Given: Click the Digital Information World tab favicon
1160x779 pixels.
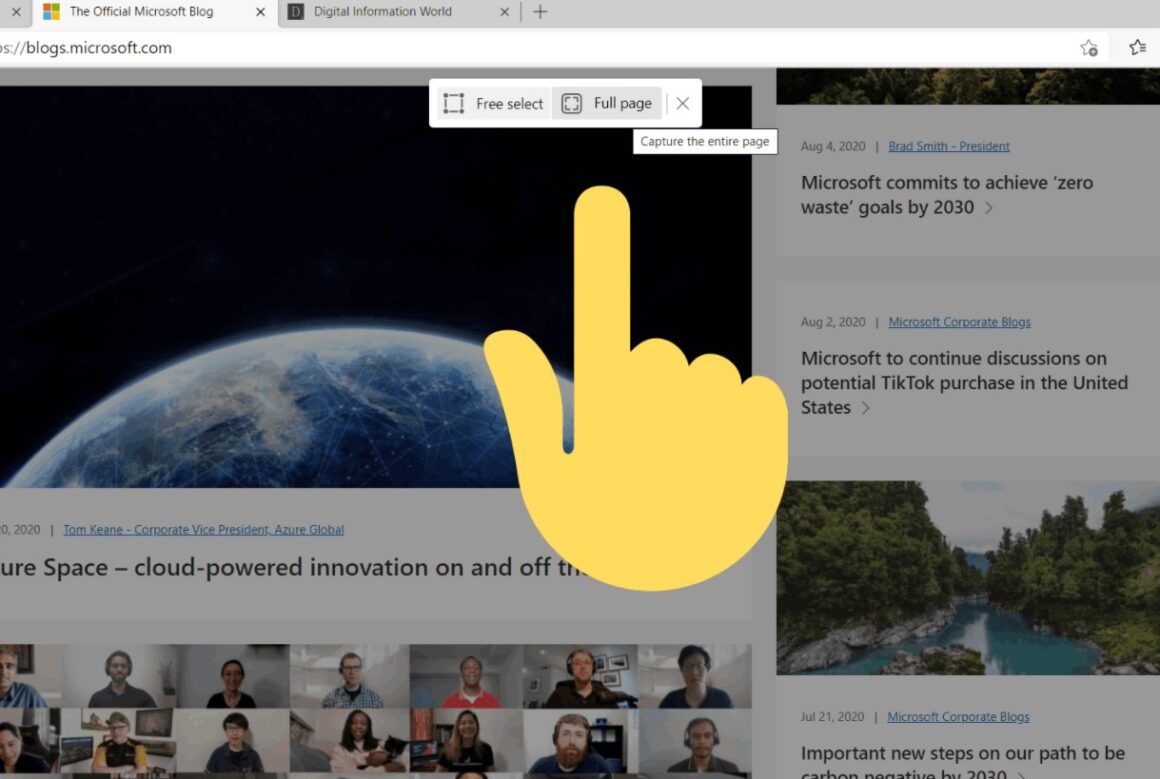Looking at the screenshot, I should click(x=296, y=12).
